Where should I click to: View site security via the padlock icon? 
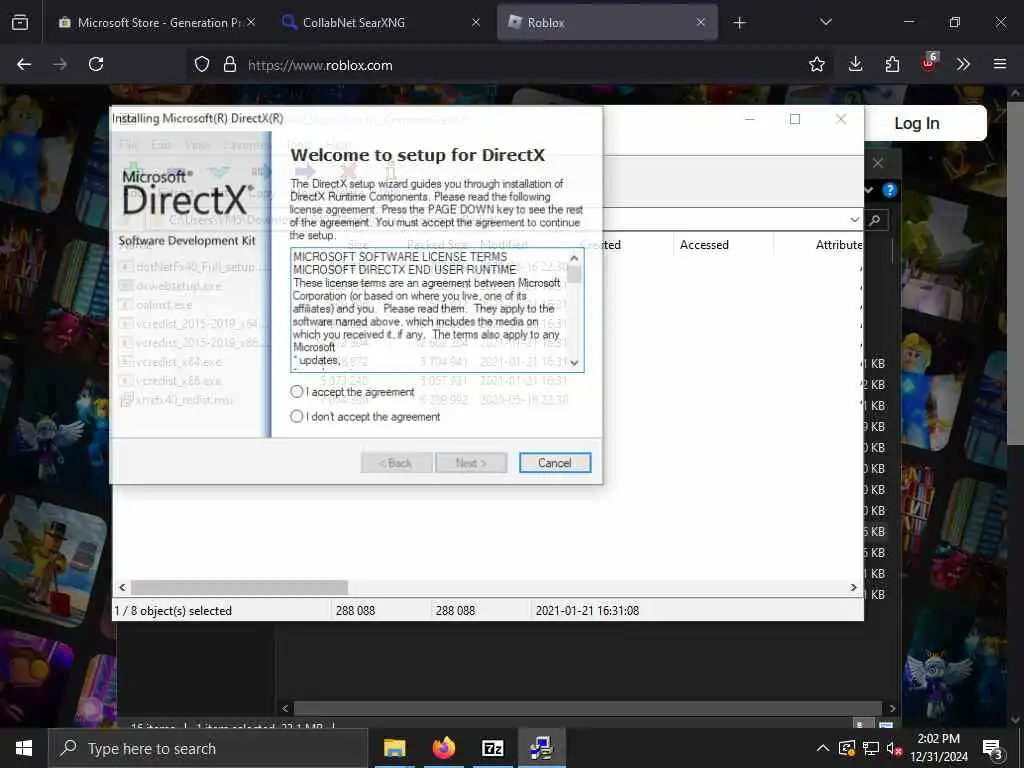[x=229, y=65]
